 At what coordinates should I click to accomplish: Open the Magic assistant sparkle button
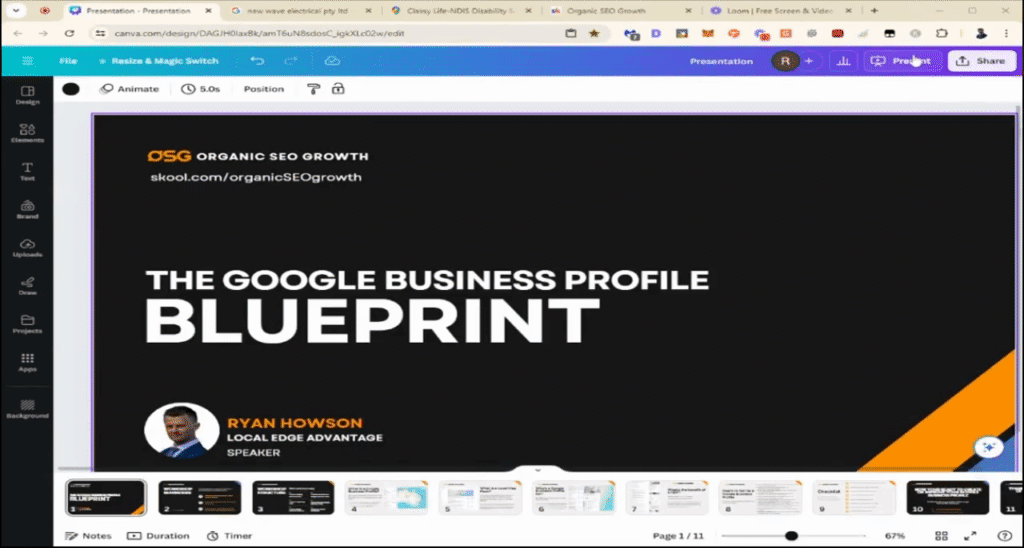point(989,447)
